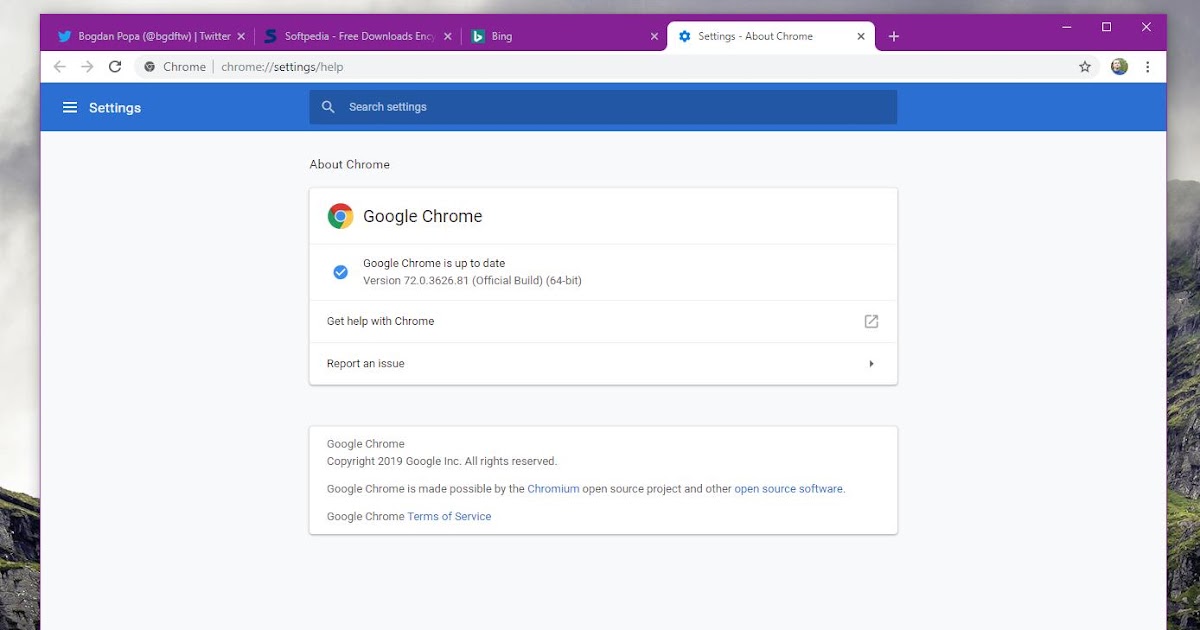
Task: Click the Settings title text
Action: tap(115, 108)
